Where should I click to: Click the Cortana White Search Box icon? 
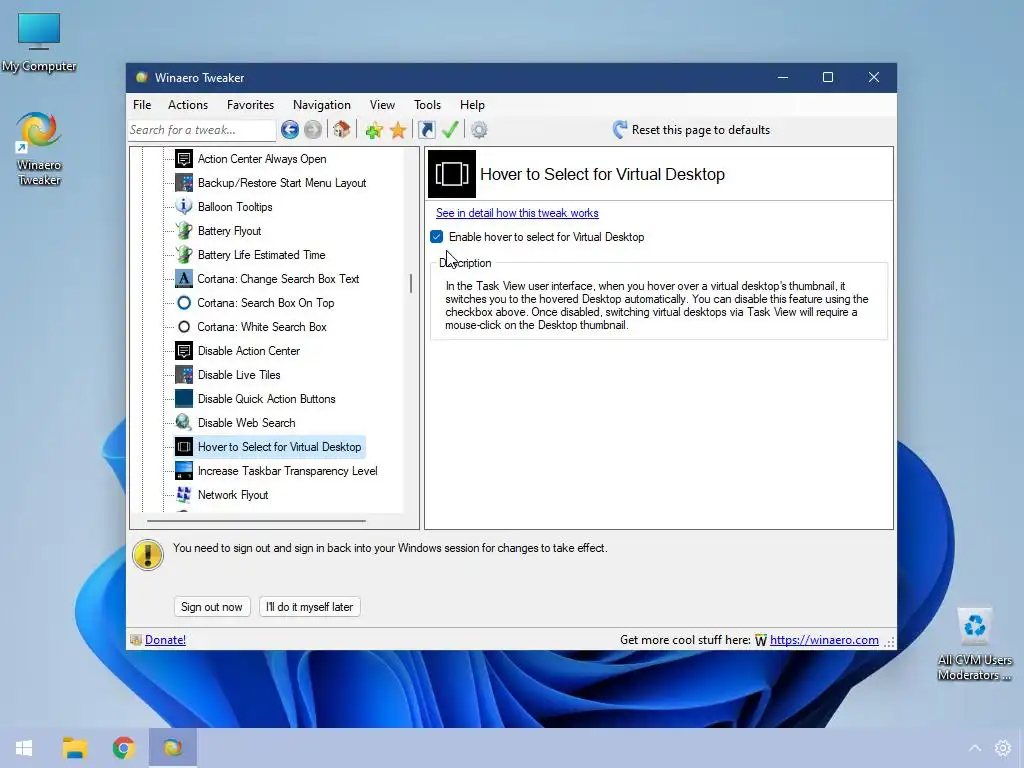[x=184, y=327]
